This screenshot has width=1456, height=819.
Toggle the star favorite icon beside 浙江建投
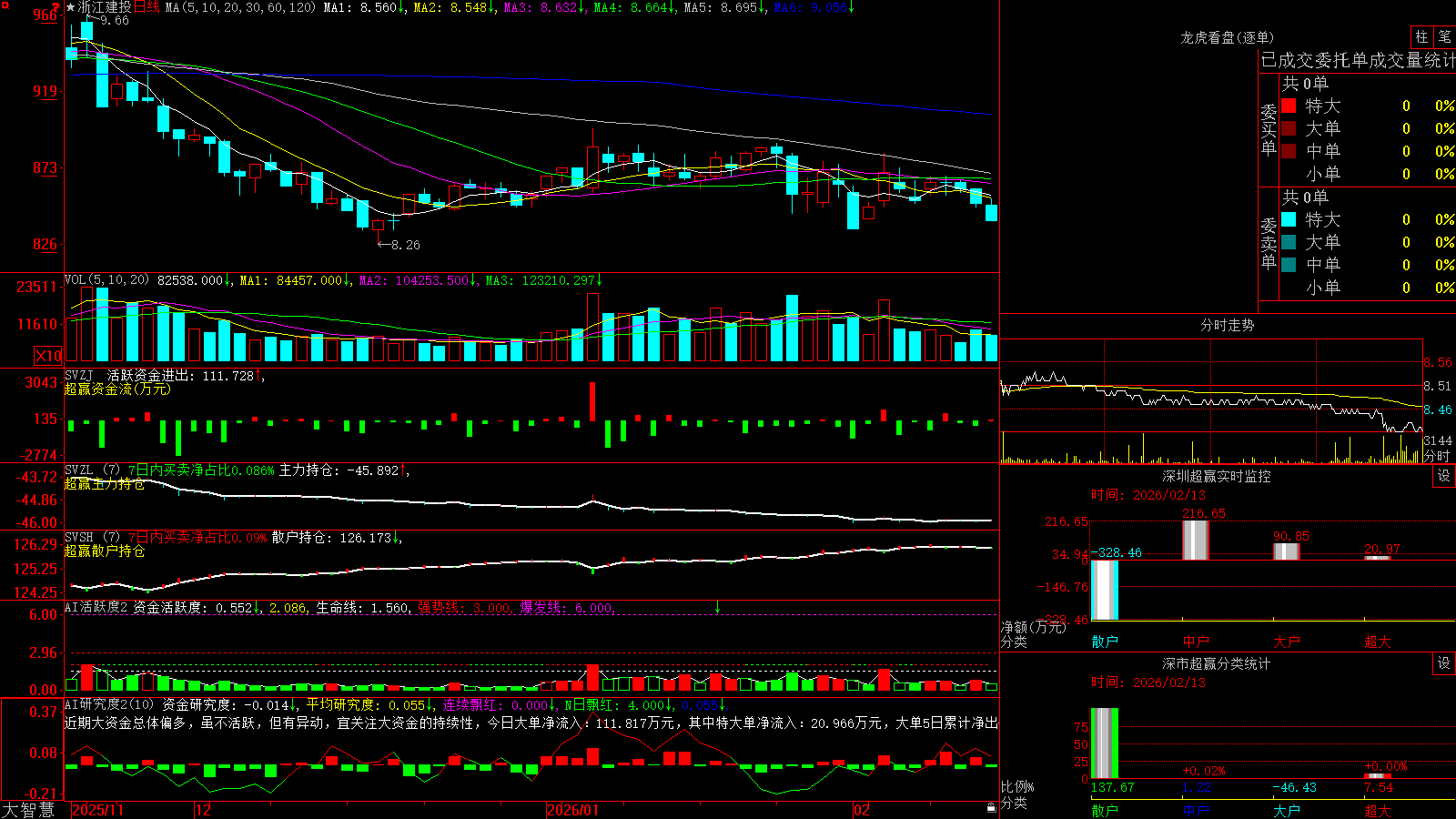tap(70, 7)
